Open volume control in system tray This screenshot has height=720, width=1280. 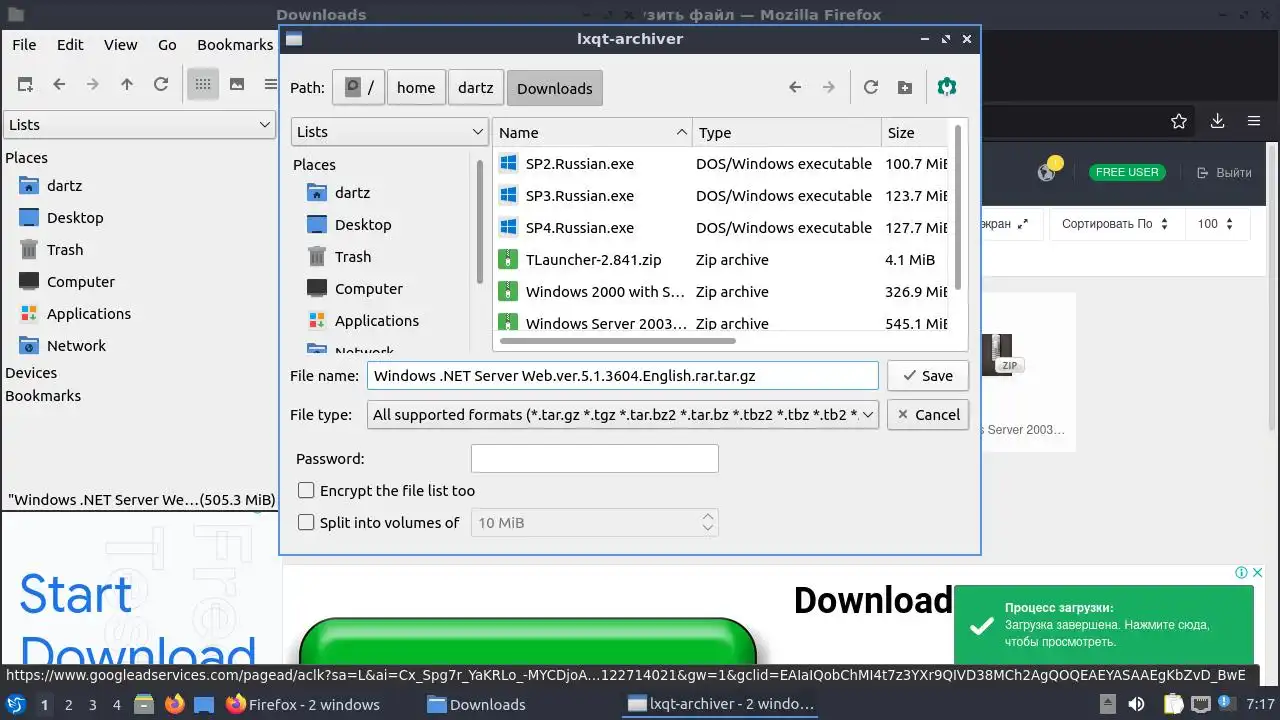pos(1137,704)
